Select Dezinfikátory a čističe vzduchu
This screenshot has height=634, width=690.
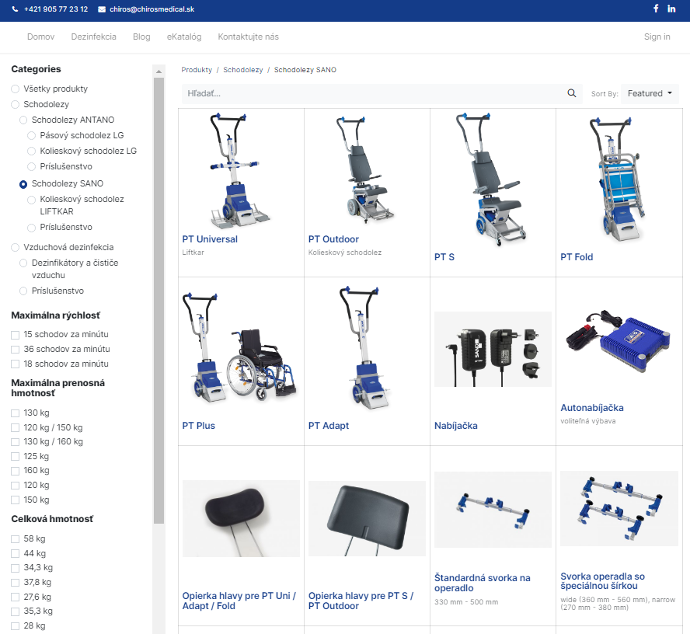click(23, 263)
